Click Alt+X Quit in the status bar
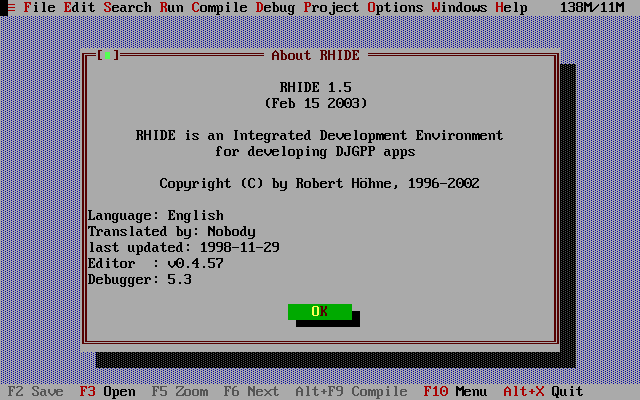The image size is (640, 400). tap(543, 391)
